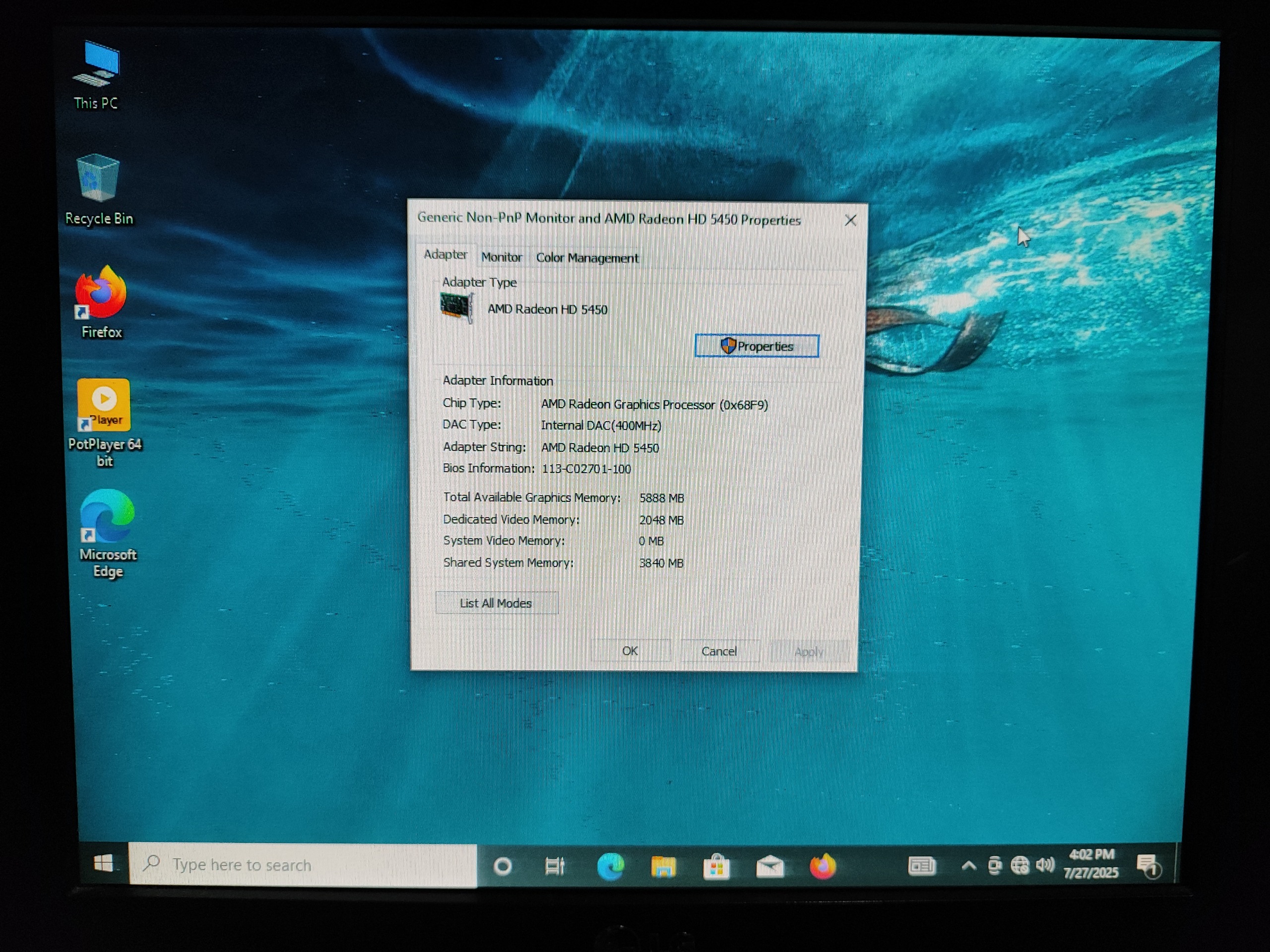Launch Firefox from the taskbar

tap(823, 867)
